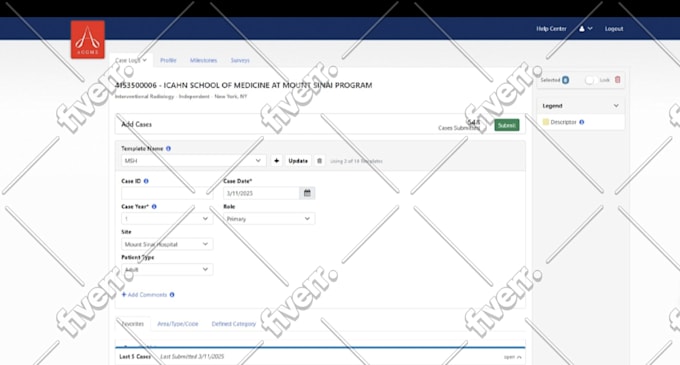Screen dimensions: 680x365
Task: Click the plus add template button
Action: coord(276,161)
